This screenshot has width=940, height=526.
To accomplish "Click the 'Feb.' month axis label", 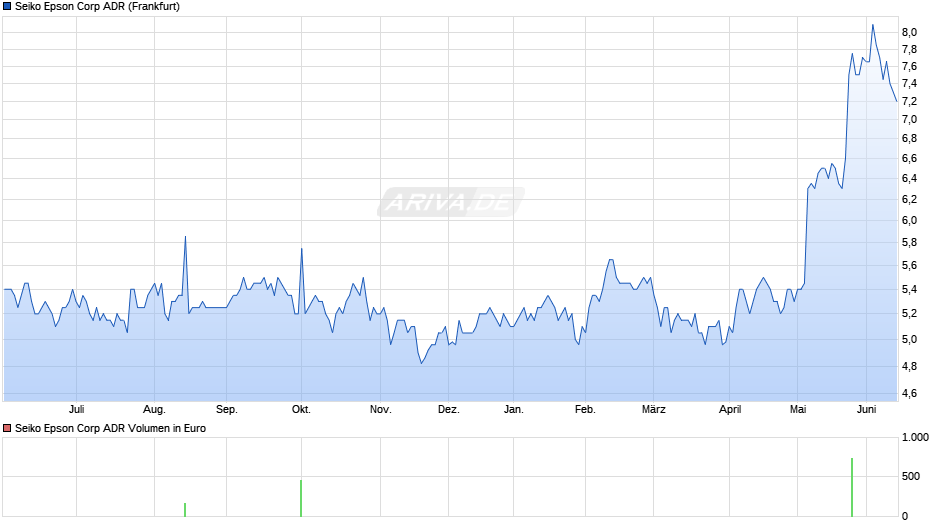I will coord(585,409).
